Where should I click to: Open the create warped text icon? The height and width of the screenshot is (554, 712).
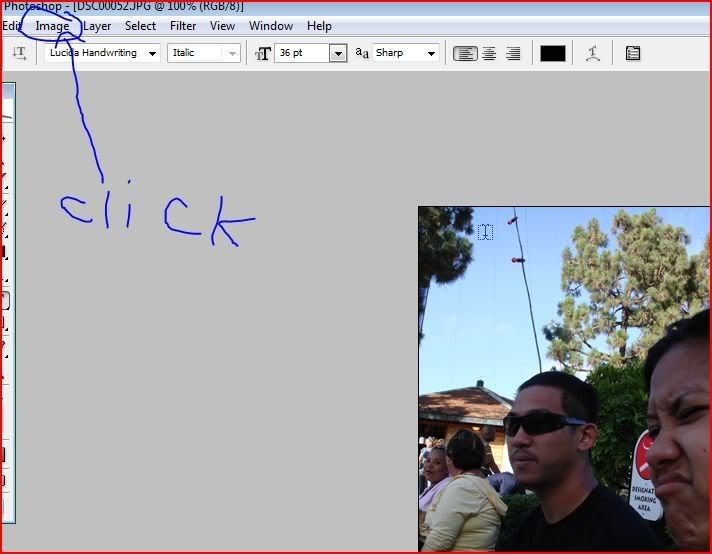pos(593,54)
